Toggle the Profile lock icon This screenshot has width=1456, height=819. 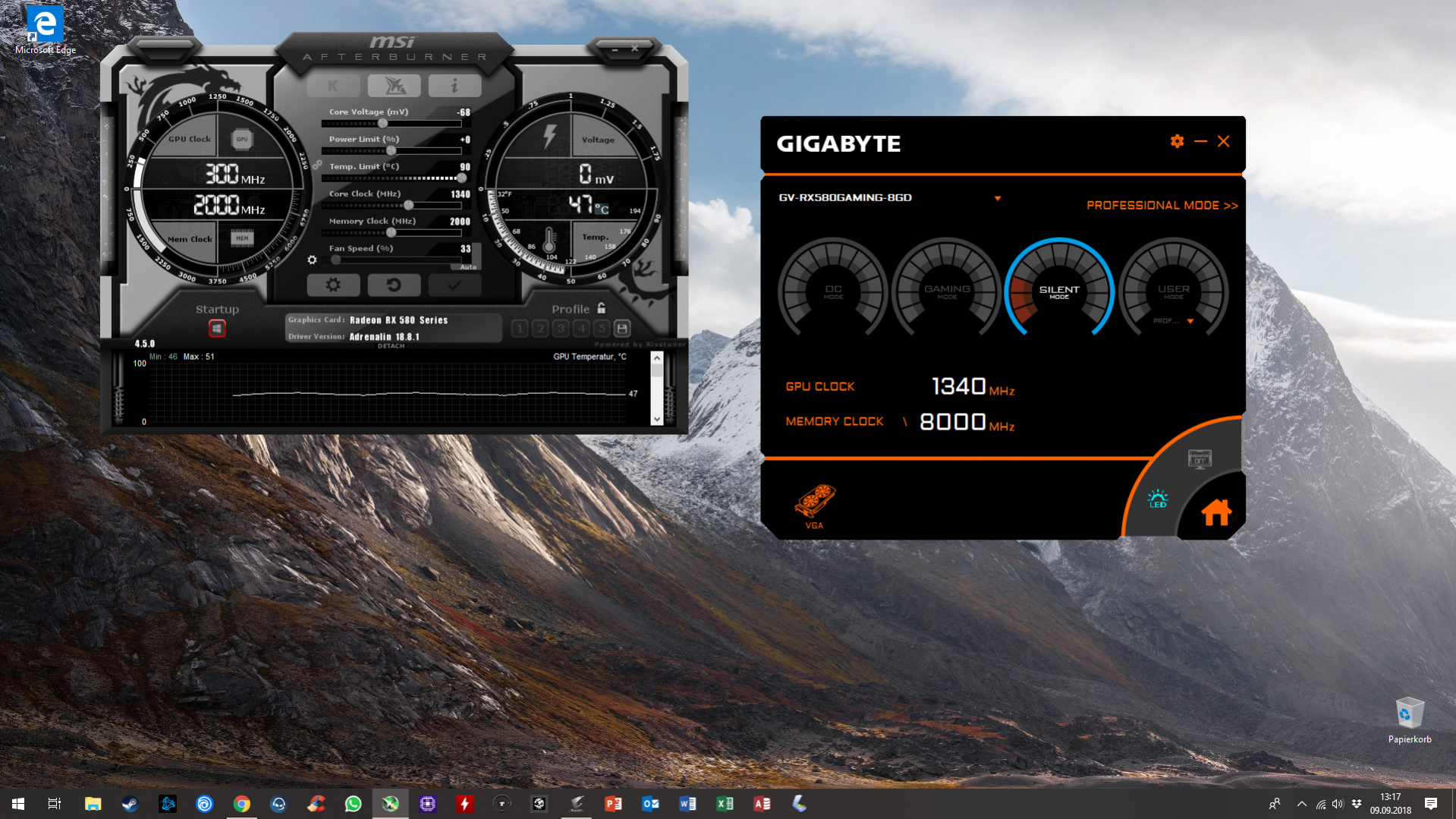point(602,308)
